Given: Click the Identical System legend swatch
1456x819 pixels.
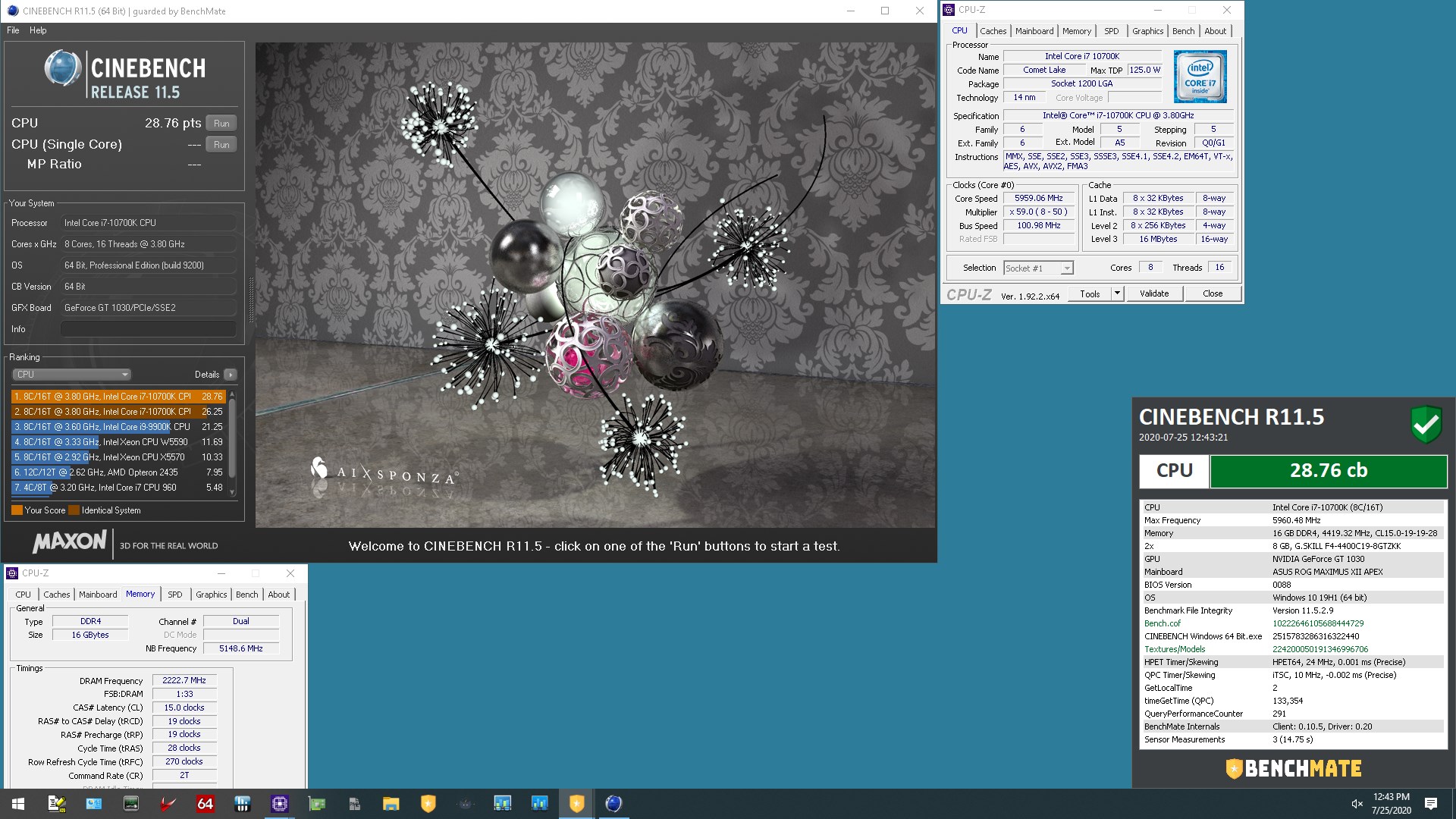Looking at the screenshot, I should coord(74,510).
